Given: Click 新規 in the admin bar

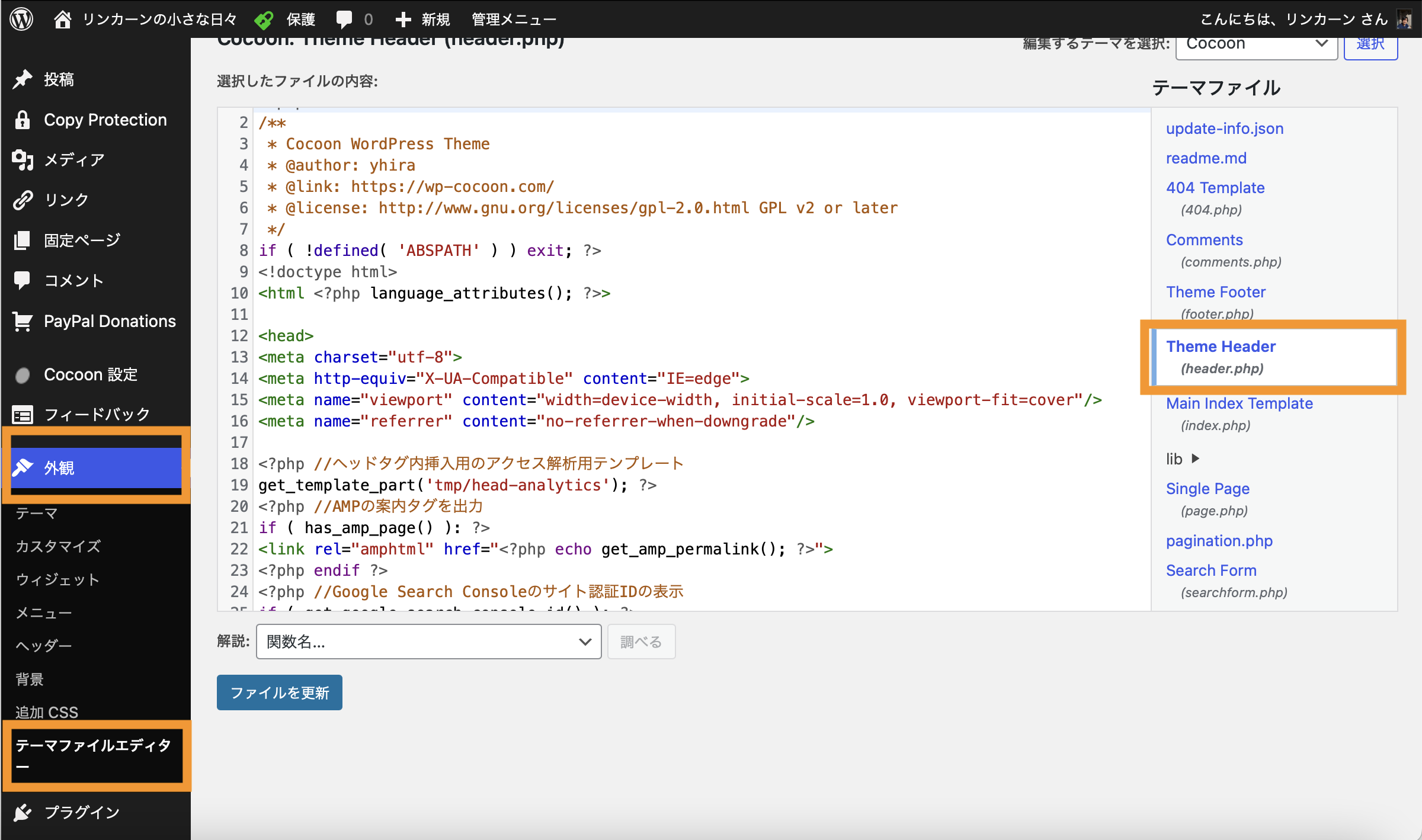Looking at the screenshot, I should click(436, 20).
